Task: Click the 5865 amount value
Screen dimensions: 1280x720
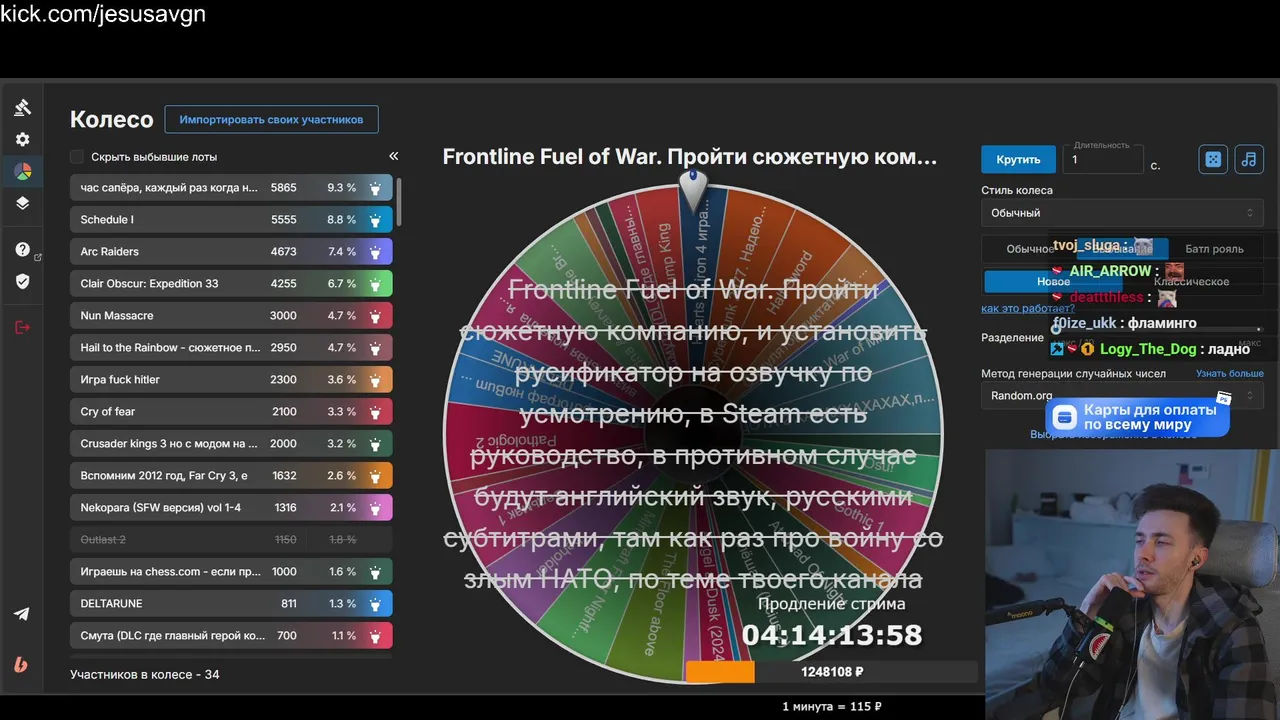Action: coord(283,188)
